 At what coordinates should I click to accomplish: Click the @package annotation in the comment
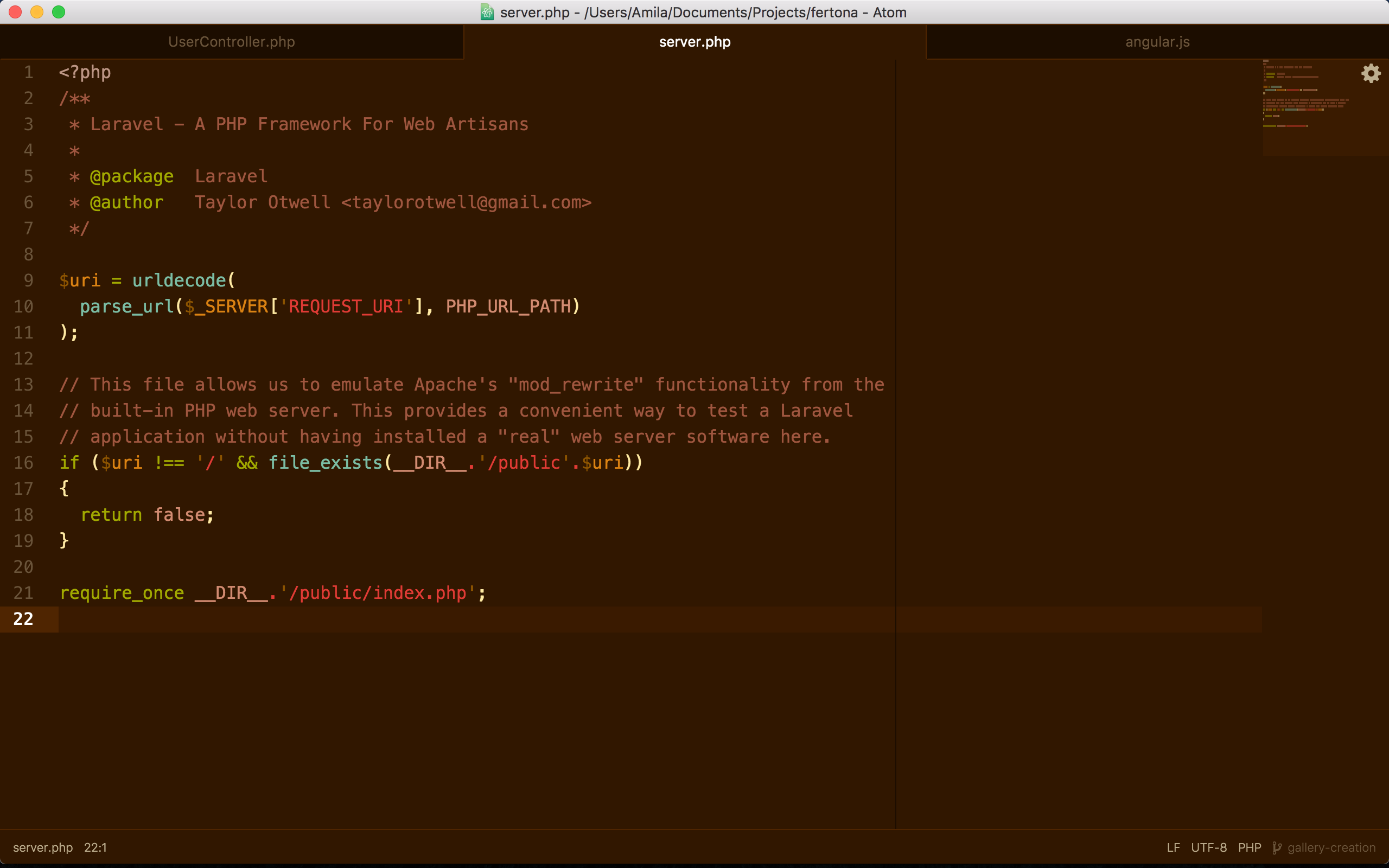(x=131, y=176)
